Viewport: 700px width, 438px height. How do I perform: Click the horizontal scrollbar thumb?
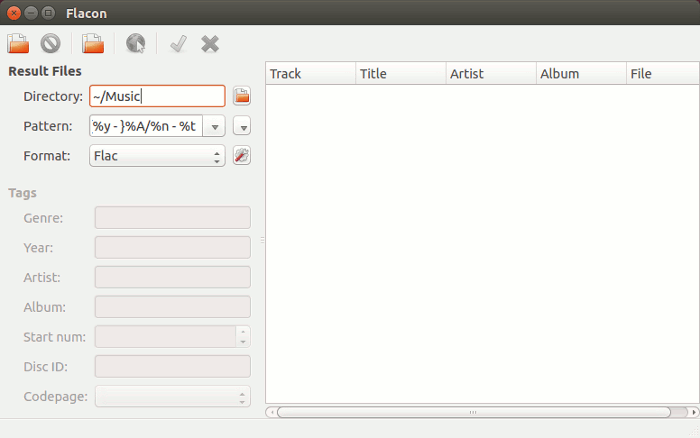(474, 412)
